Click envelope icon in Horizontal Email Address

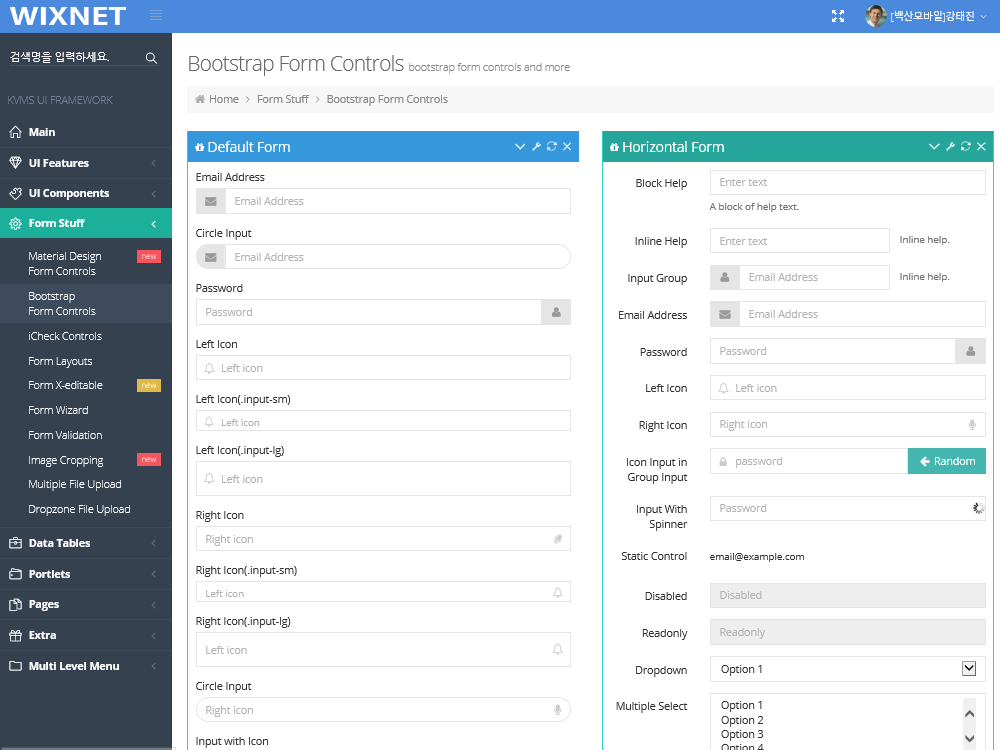pyautogui.click(x=724, y=314)
